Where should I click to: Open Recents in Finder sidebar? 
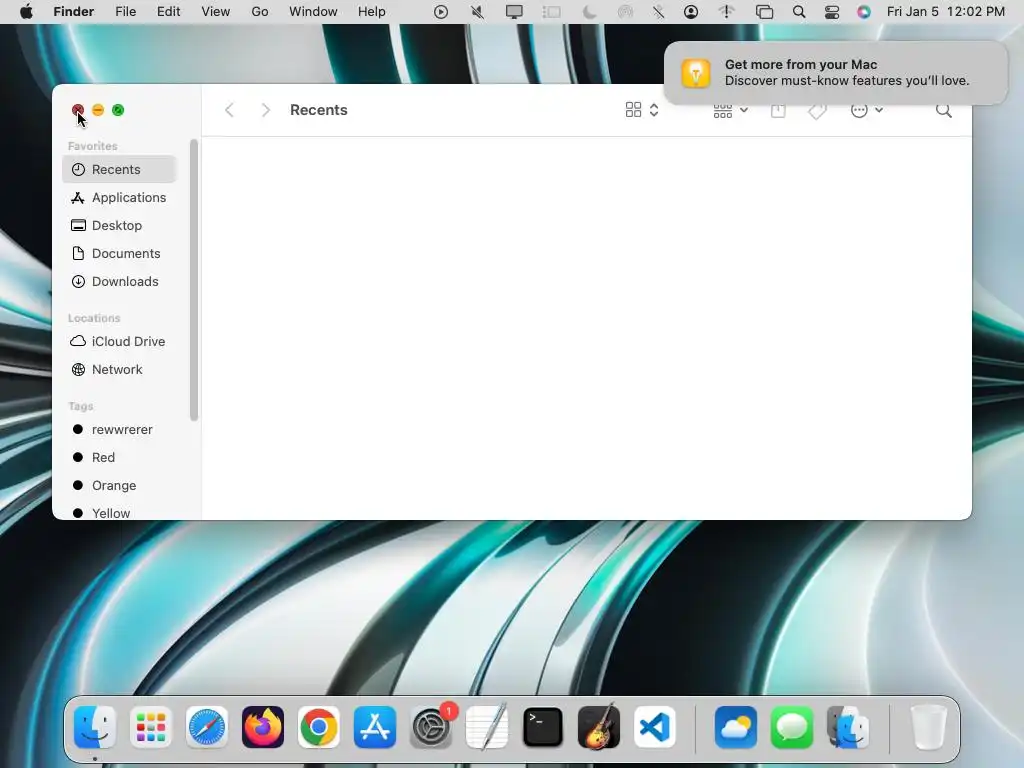(120, 169)
